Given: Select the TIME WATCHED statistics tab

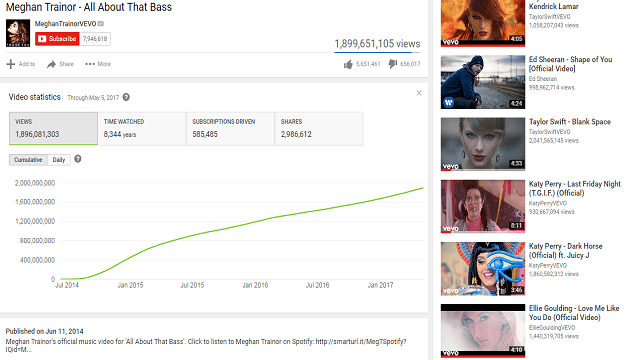Looking at the screenshot, I should click(142, 129).
